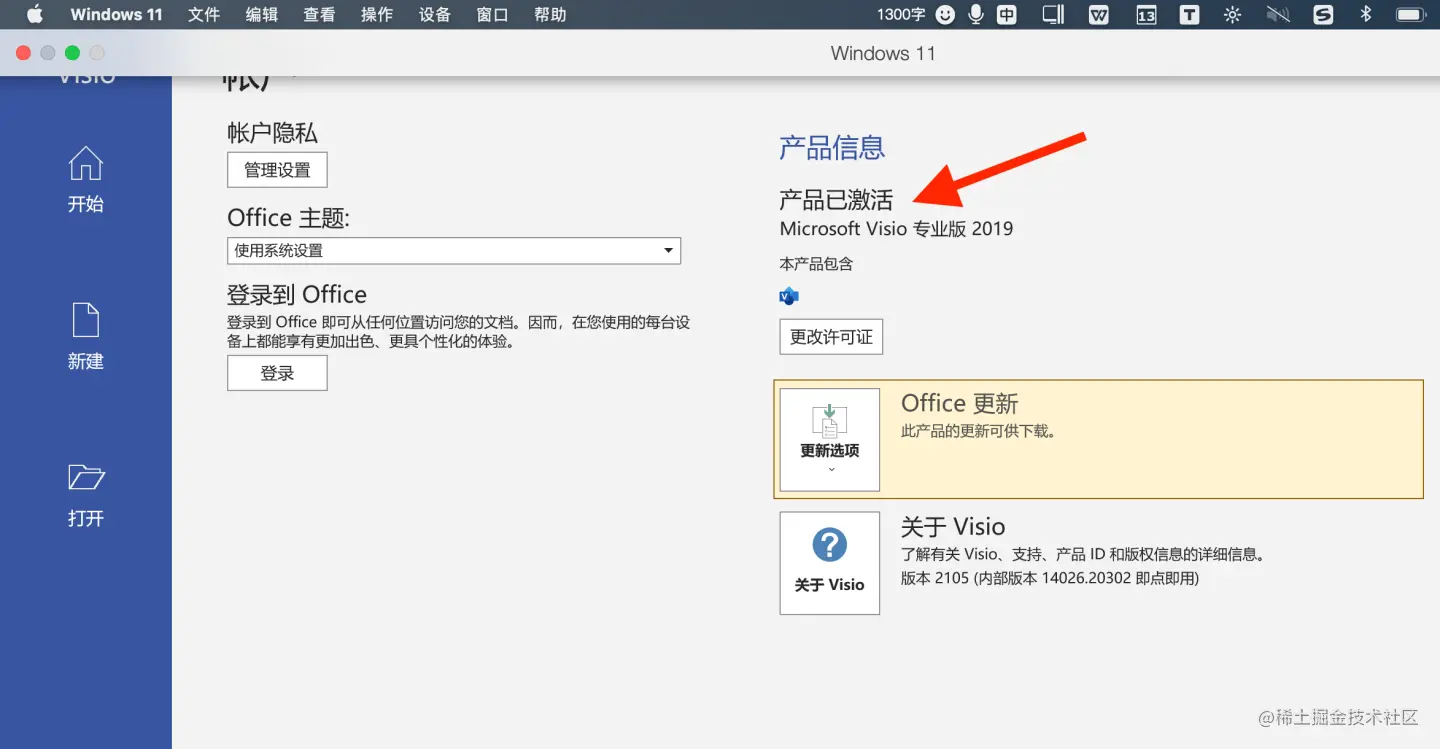The height and width of the screenshot is (749, 1440).
Task: Open the 更新选项 update options dropdown
Action: coord(830,440)
